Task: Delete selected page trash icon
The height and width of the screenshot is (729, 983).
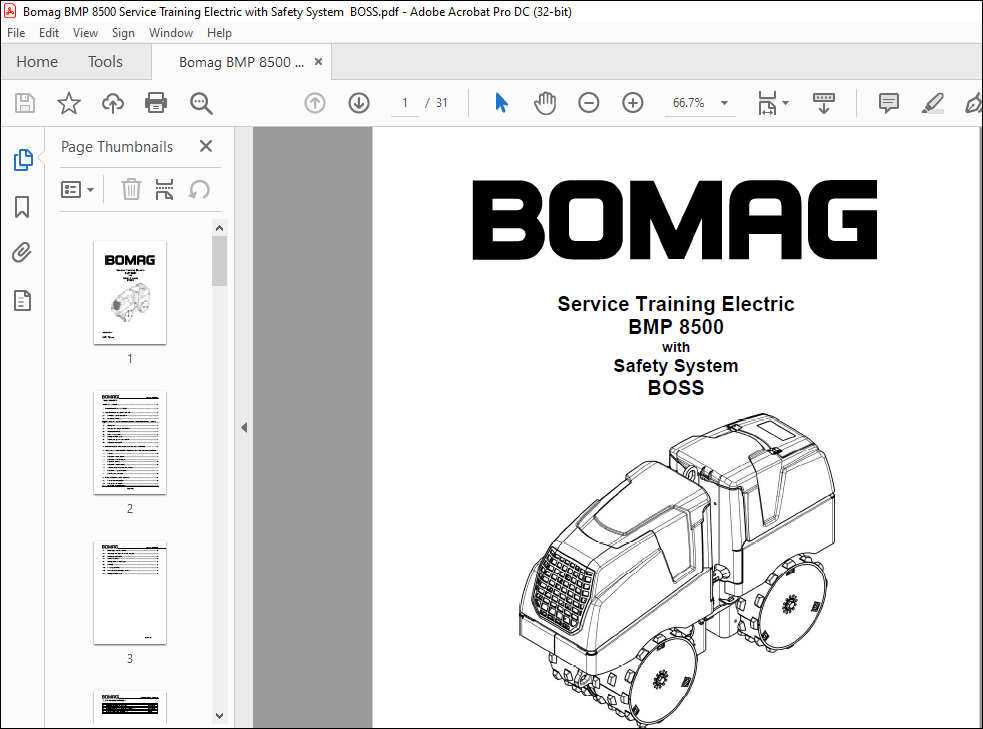Action: (x=131, y=189)
